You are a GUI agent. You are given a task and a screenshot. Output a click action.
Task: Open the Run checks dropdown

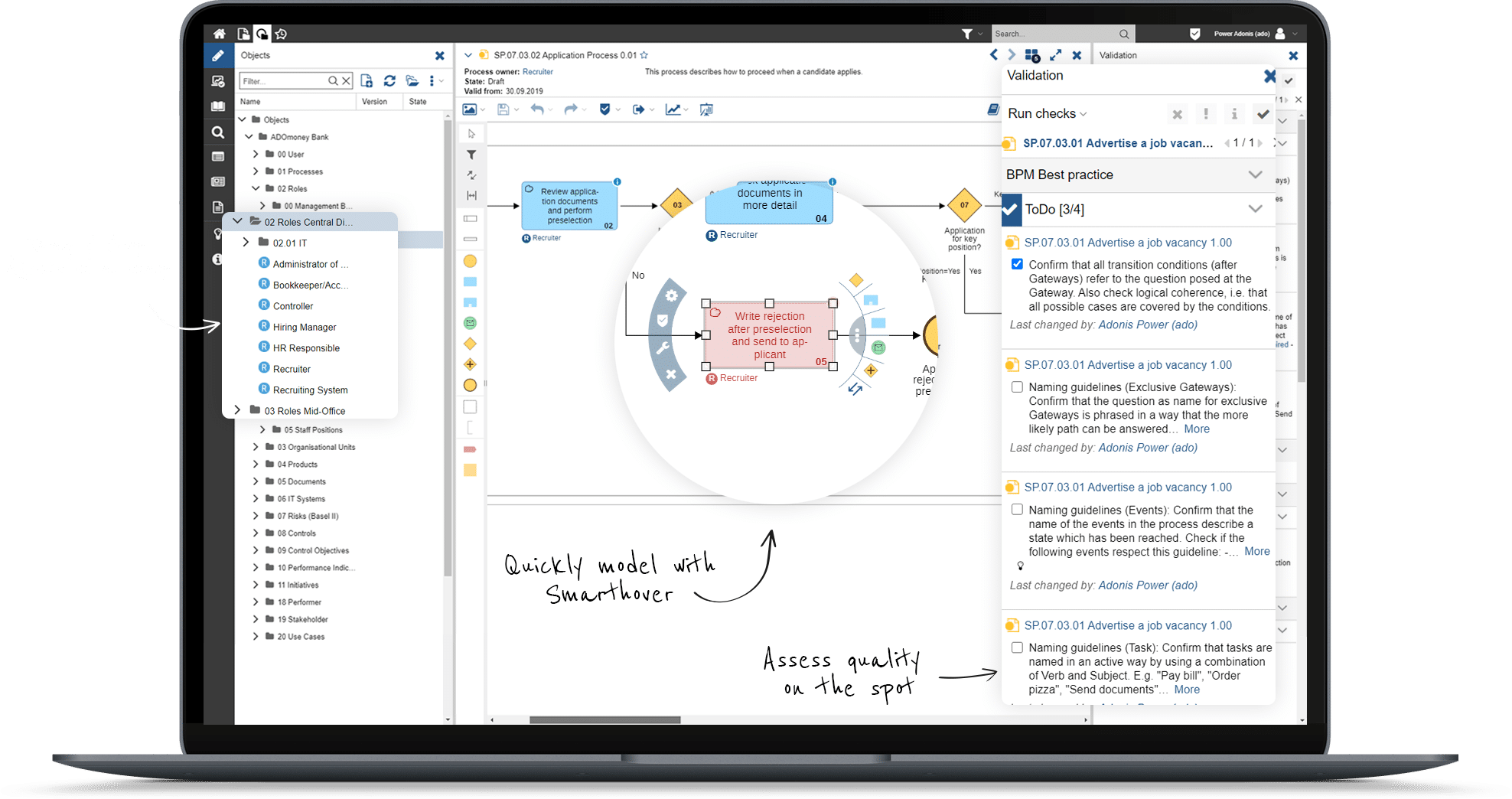[x=1047, y=113]
